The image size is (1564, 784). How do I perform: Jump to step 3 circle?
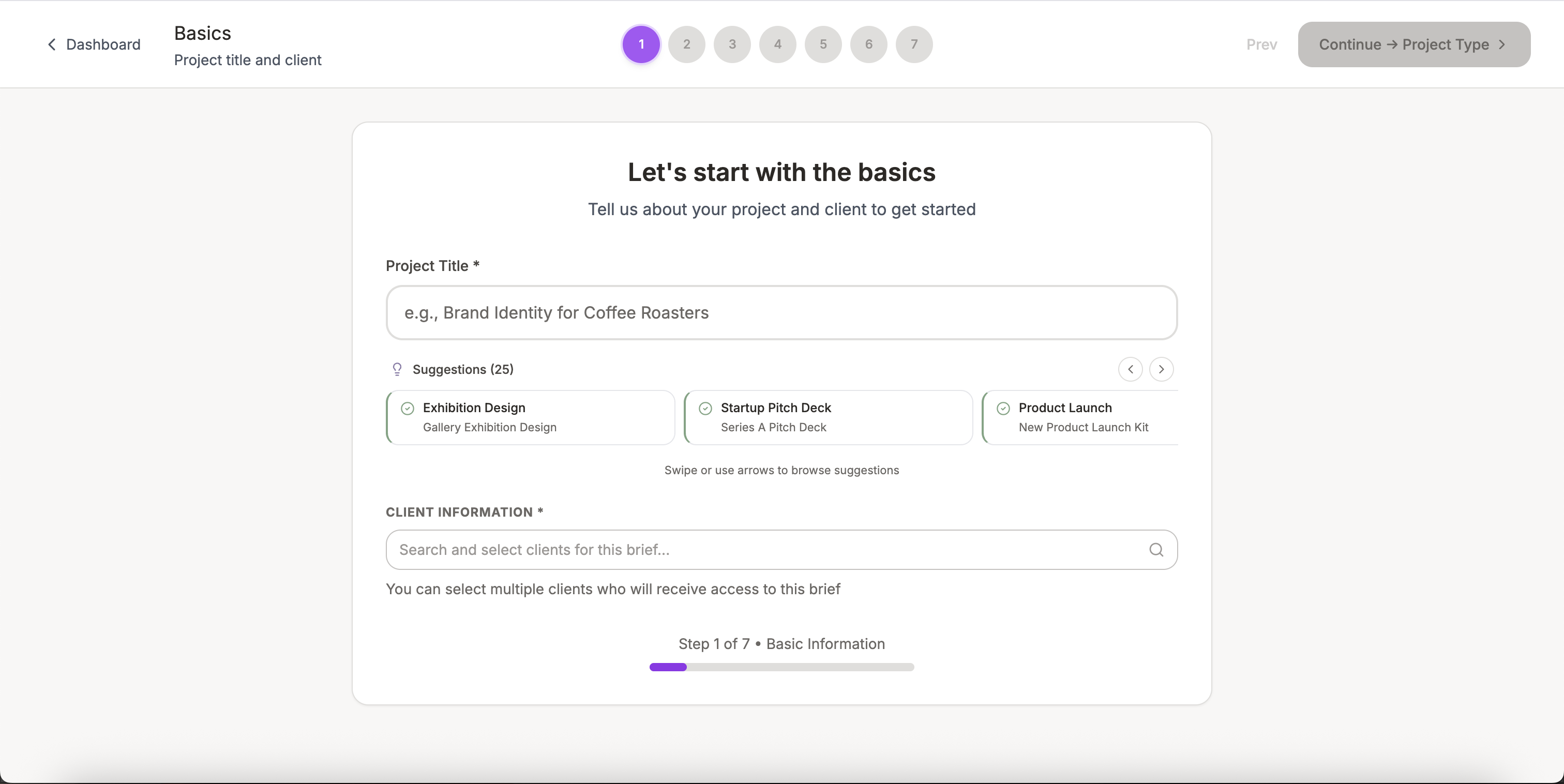tap(732, 44)
